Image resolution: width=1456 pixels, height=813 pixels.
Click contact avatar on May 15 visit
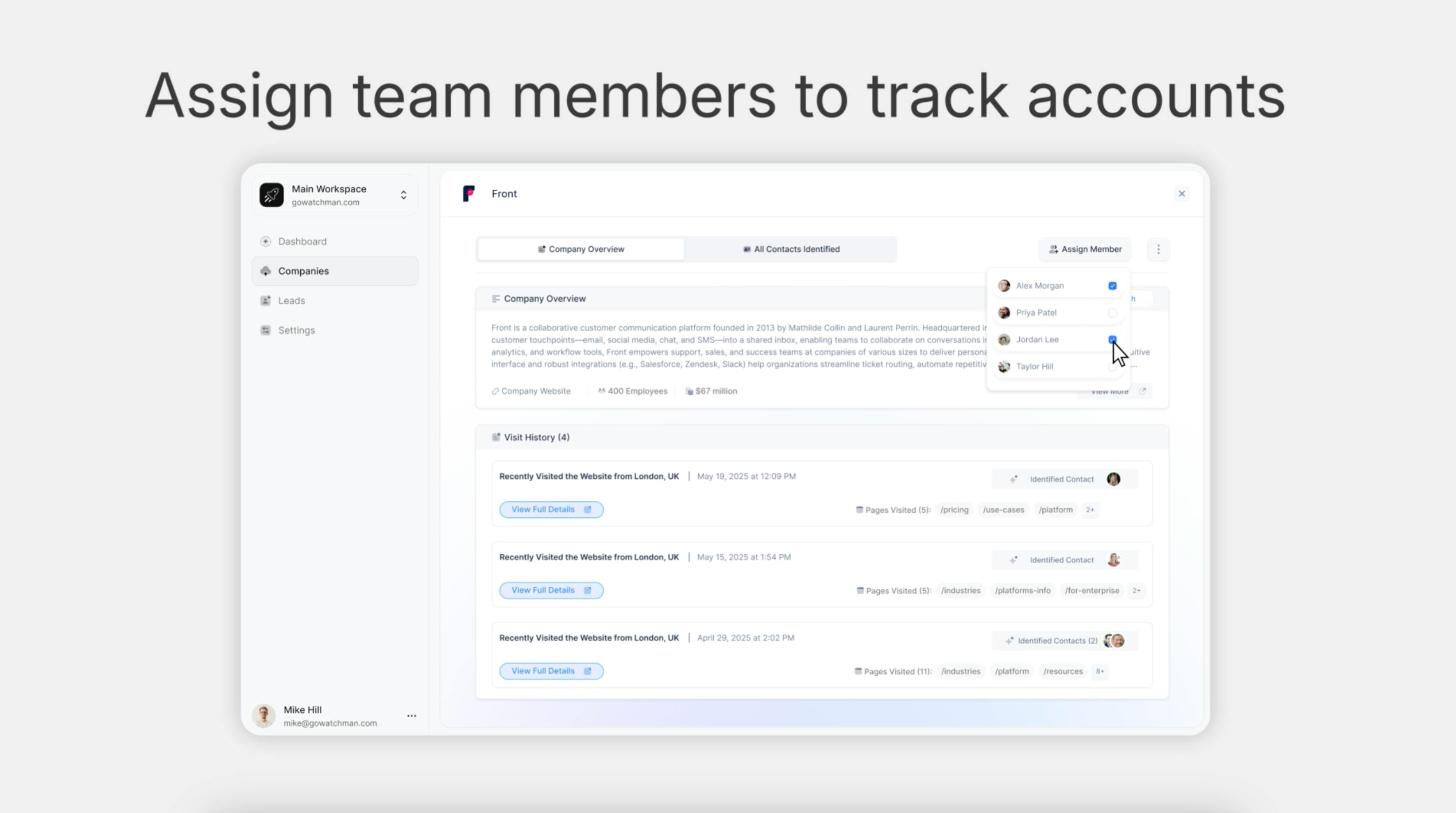(x=1113, y=560)
